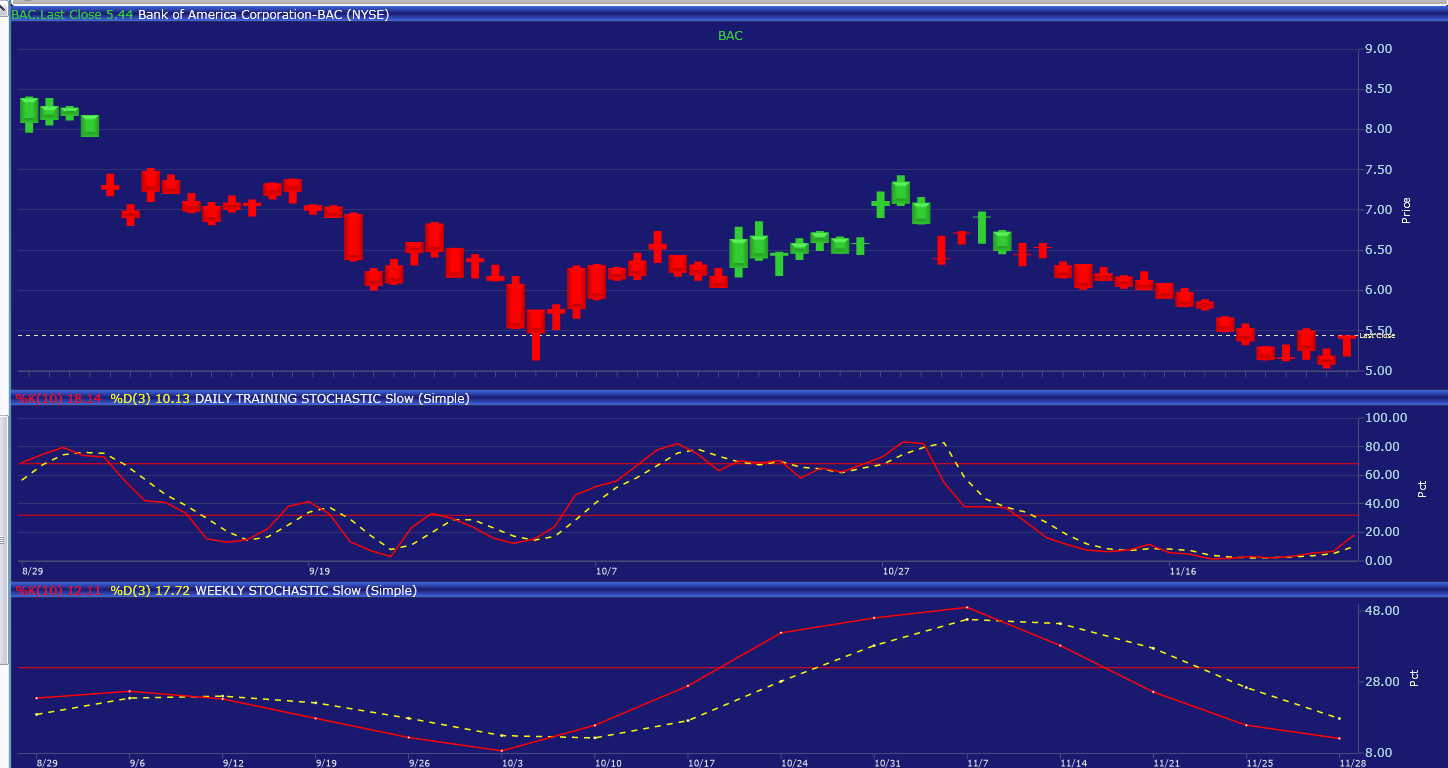Click the 11/28 date on weekly axis

pos(1353,763)
